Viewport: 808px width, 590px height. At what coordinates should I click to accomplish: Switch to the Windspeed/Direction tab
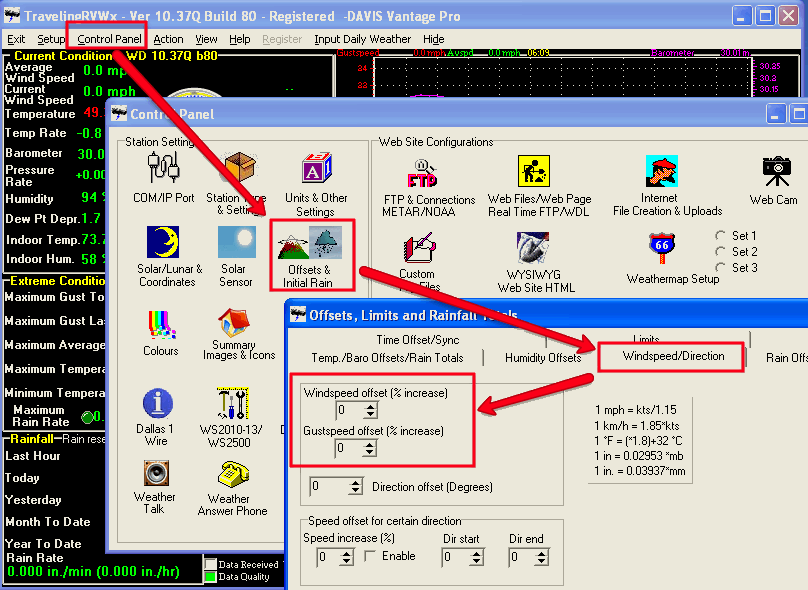[673, 356]
